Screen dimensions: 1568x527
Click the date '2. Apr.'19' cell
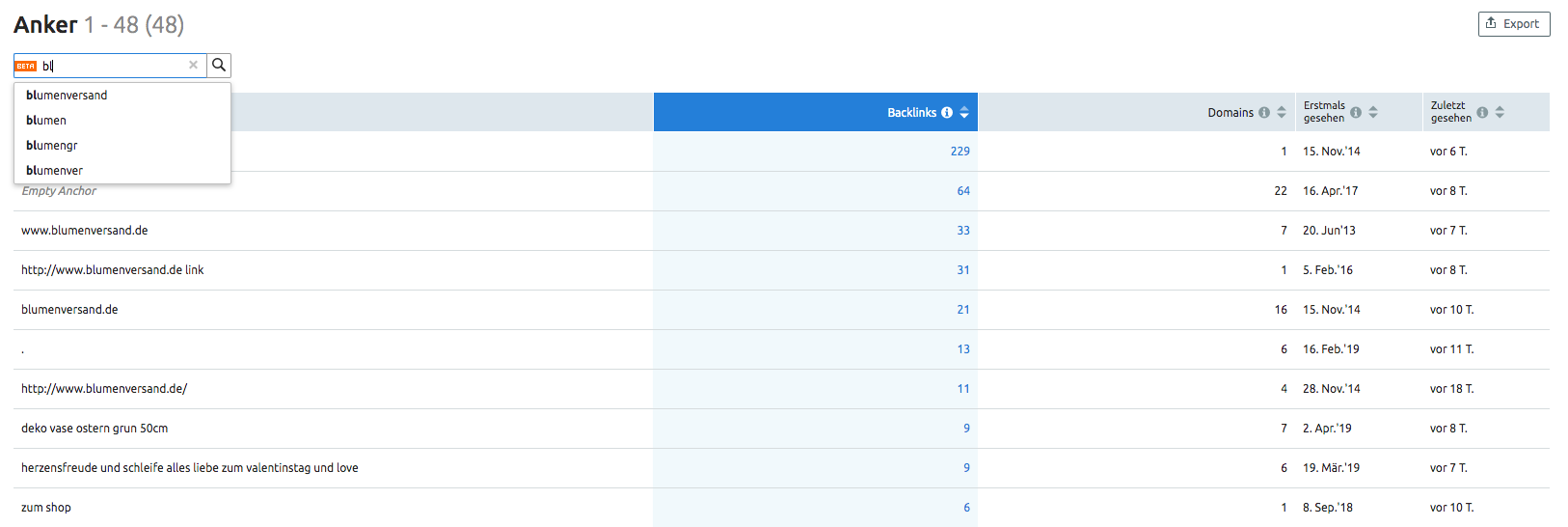[x=1327, y=429]
